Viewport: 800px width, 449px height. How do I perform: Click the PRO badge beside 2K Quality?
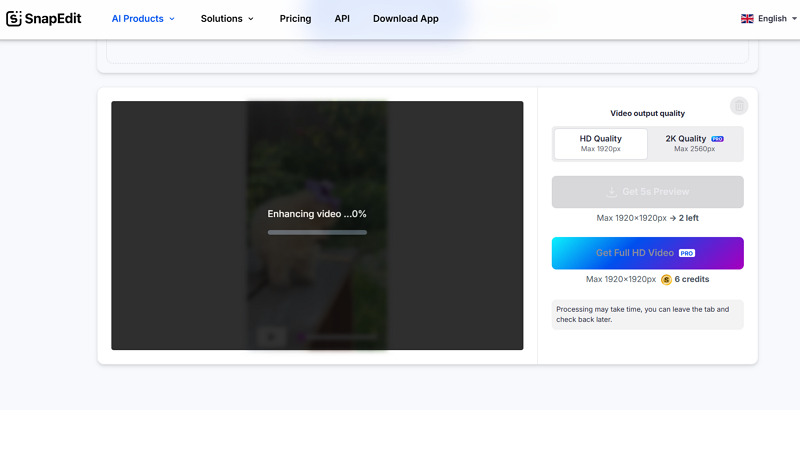[718, 139]
